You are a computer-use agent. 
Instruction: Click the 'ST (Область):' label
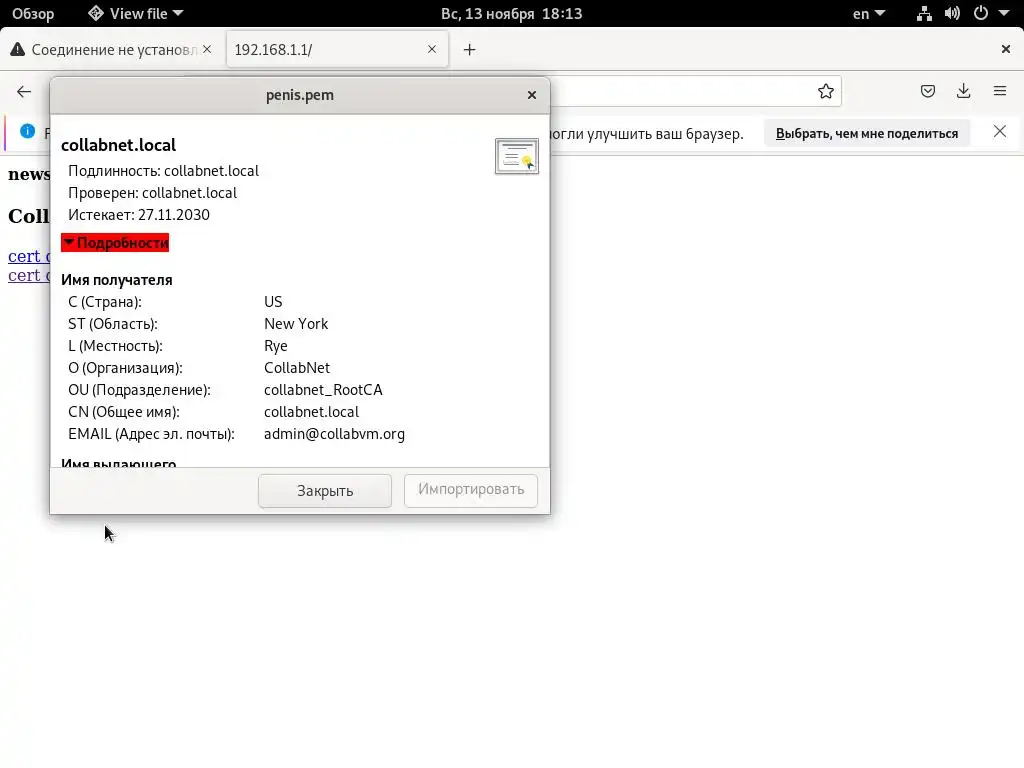point(112,324)
